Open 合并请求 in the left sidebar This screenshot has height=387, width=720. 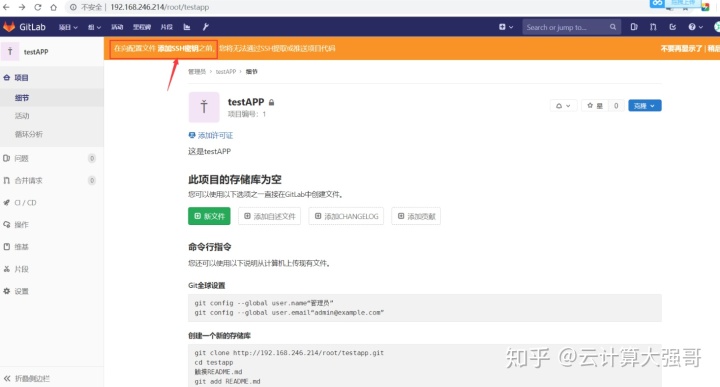pos(52,180)
